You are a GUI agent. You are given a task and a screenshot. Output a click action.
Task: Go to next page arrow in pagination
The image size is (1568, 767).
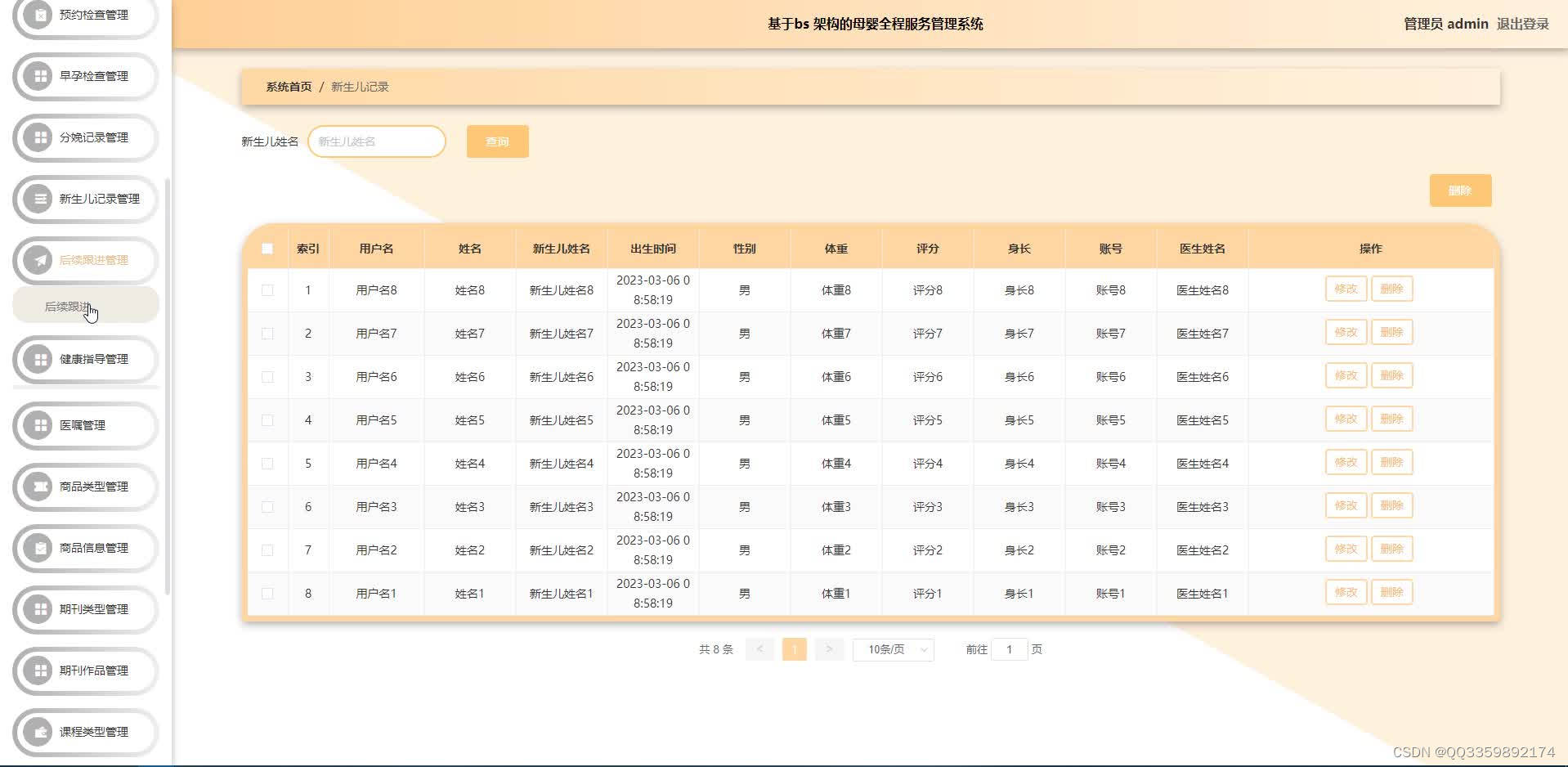(x=829, y=649)
